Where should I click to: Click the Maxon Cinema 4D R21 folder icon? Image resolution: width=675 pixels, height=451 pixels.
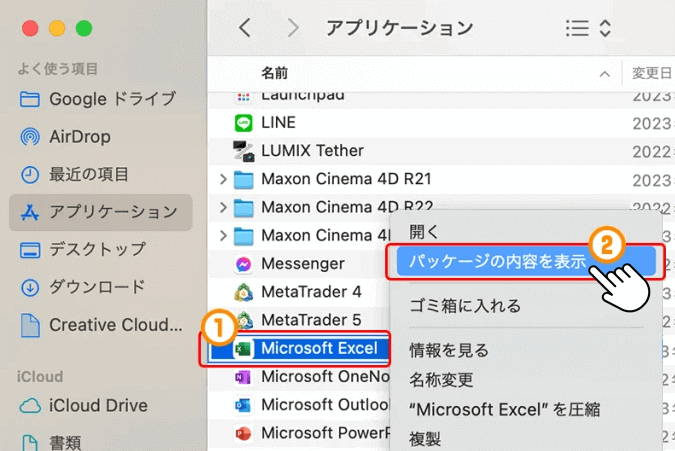point(244,179)
